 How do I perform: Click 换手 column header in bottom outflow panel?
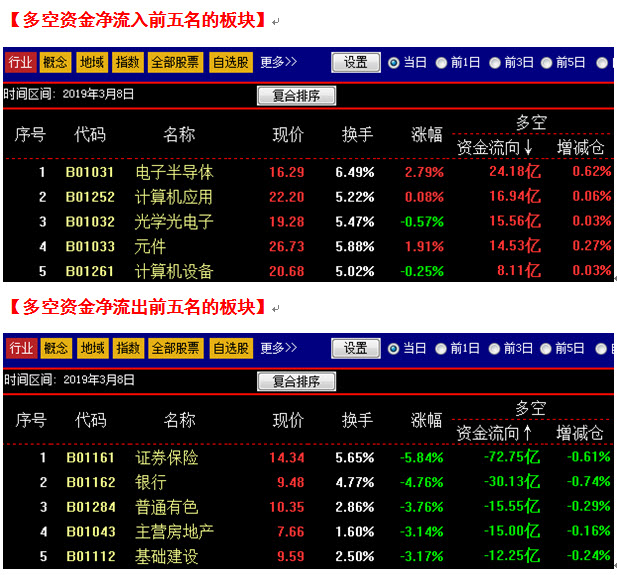tap(357, 421)
